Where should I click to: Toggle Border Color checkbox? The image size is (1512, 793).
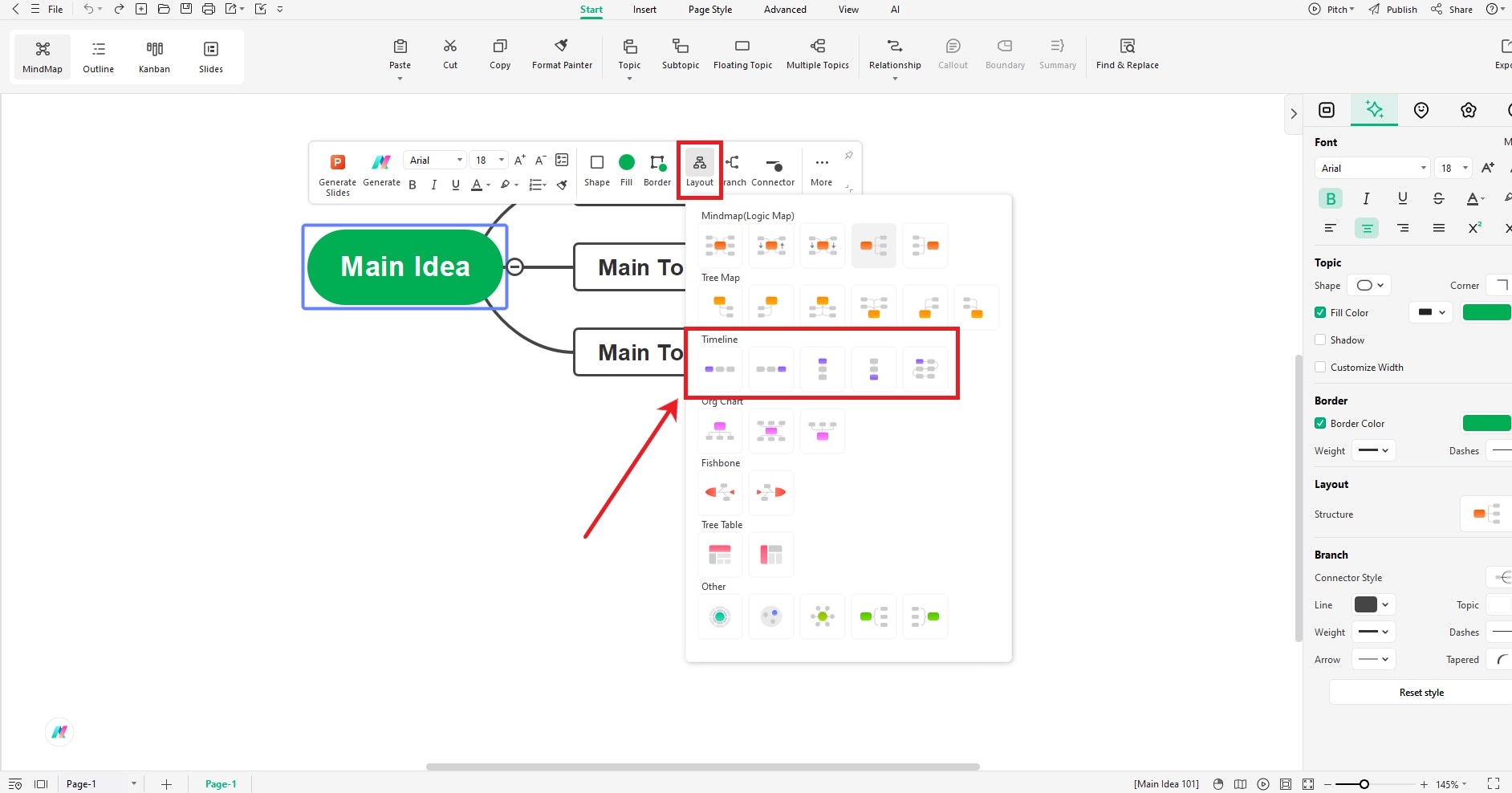coord(1320,423)
